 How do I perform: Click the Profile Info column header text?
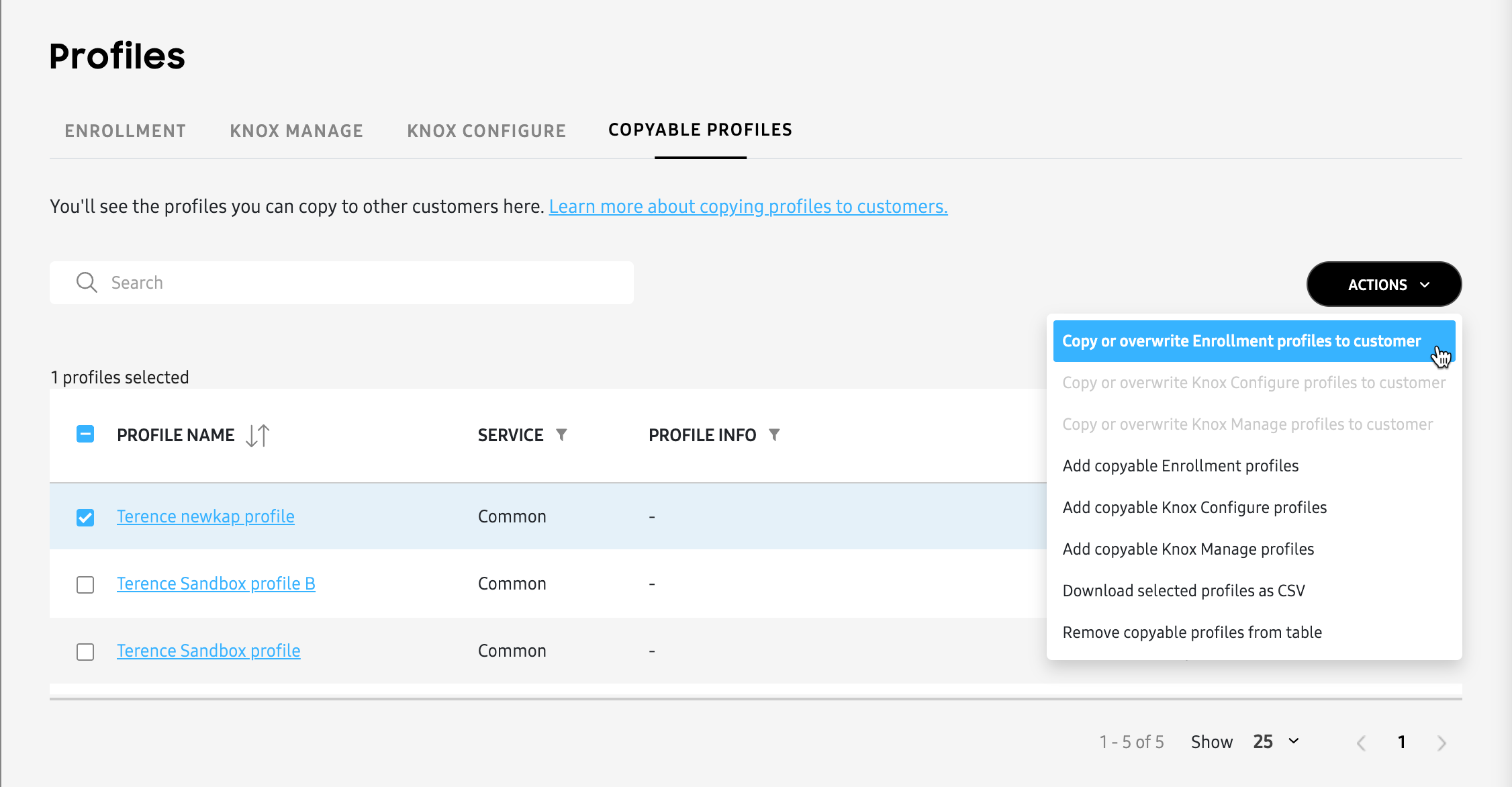(702, 435)
